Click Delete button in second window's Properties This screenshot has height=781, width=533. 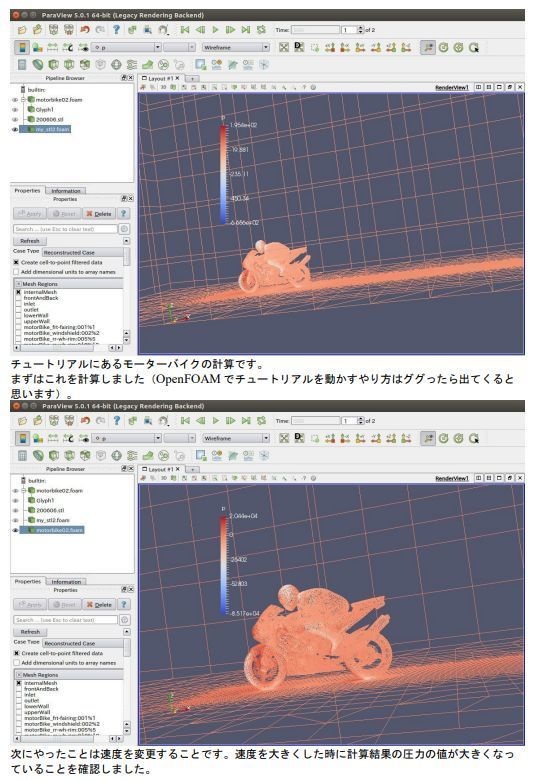[x=99, y=605]
